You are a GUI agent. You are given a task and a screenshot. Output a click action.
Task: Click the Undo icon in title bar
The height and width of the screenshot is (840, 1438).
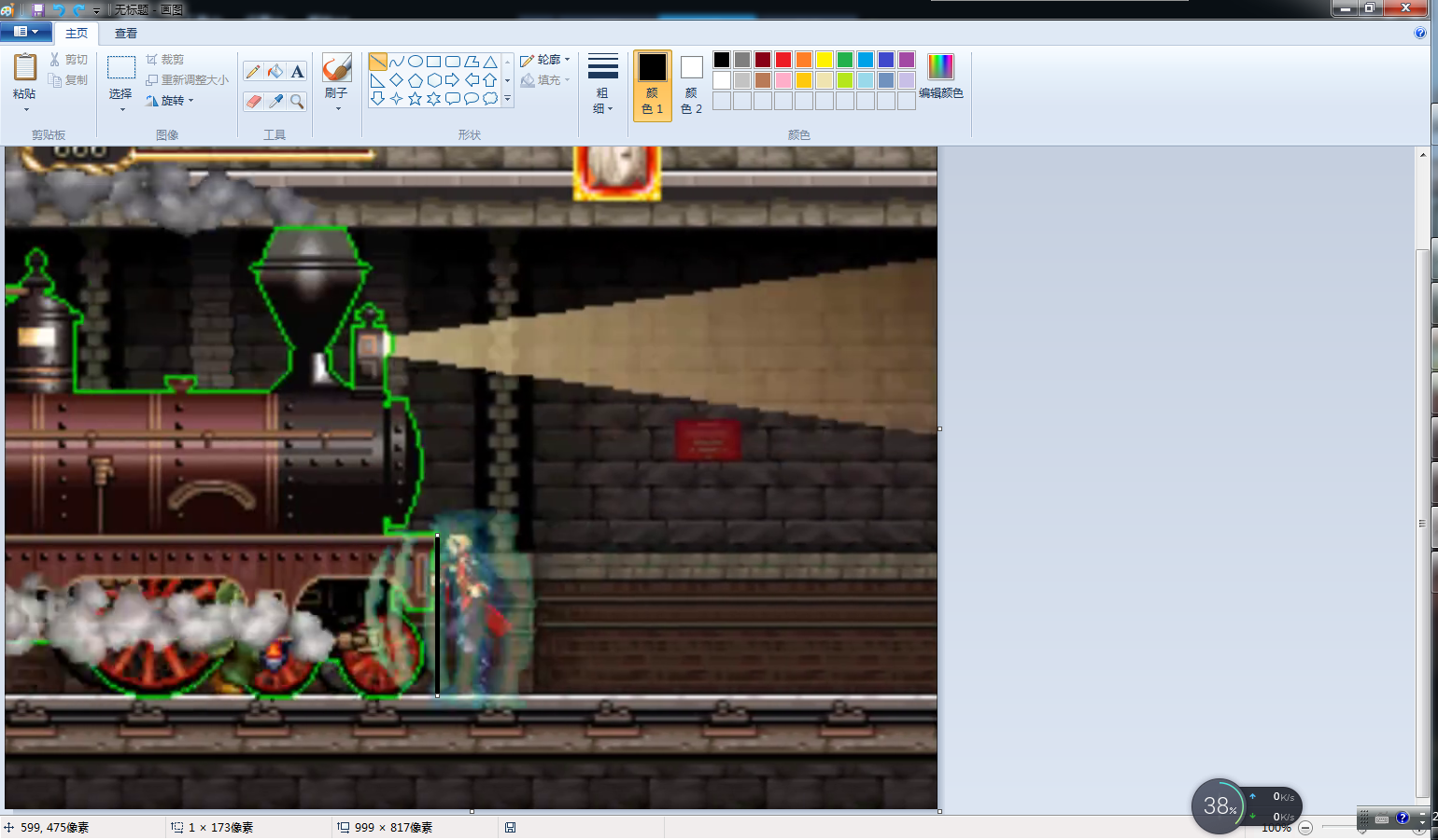pyautogui.click(x=58, y=9)
